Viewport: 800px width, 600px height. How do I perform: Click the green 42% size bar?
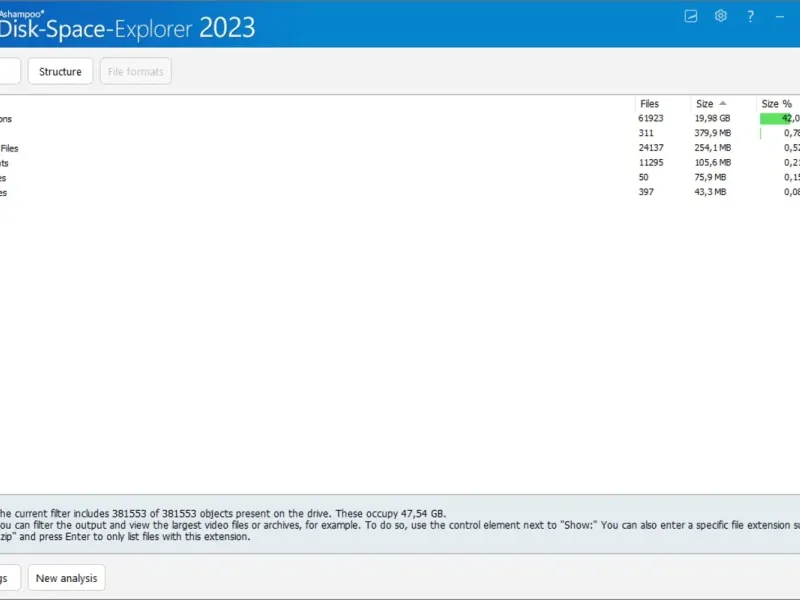click(x=776, y=118)
